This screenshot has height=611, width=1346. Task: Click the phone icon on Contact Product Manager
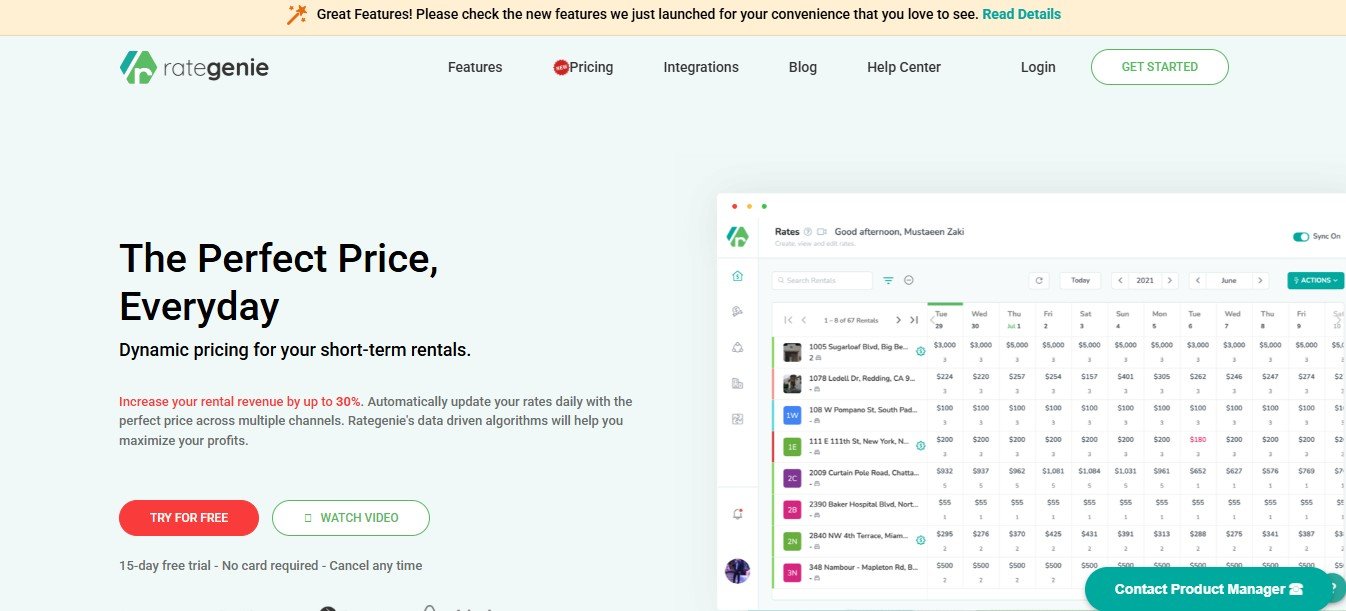coord(1296,589)
